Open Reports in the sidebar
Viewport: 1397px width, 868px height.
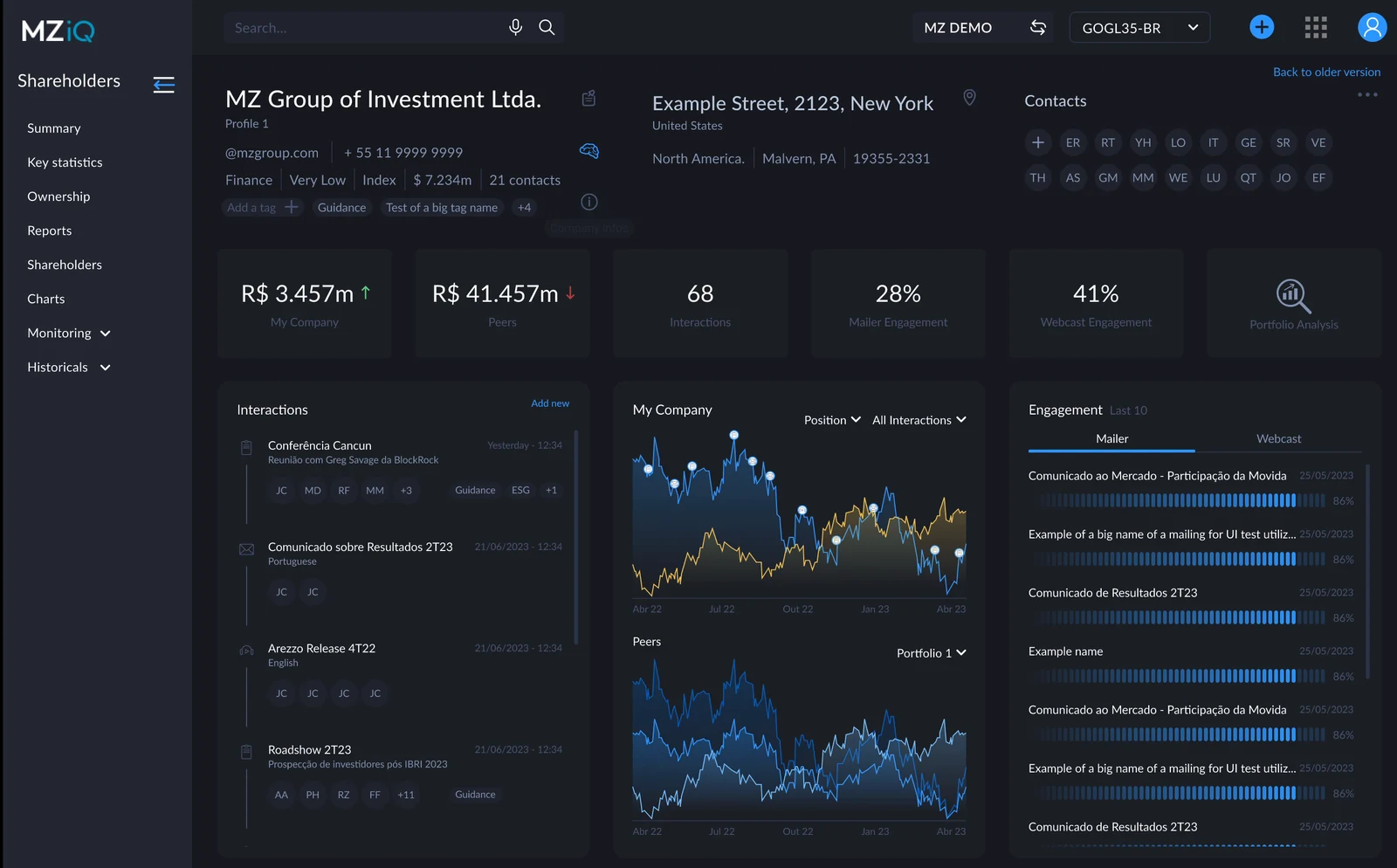tap(50, 231)
